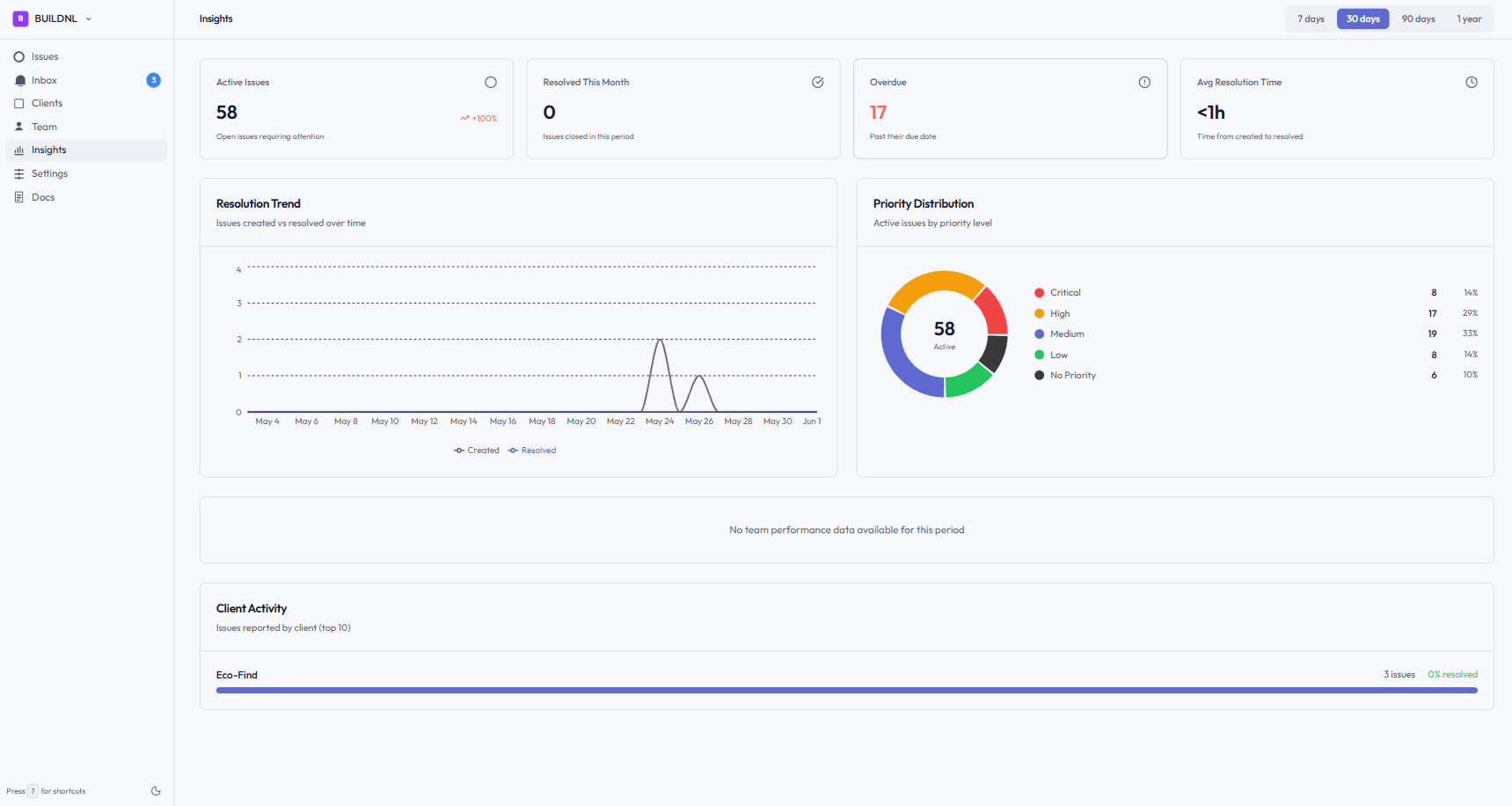Click the alert icon on Overdue card

[1144, 83]
